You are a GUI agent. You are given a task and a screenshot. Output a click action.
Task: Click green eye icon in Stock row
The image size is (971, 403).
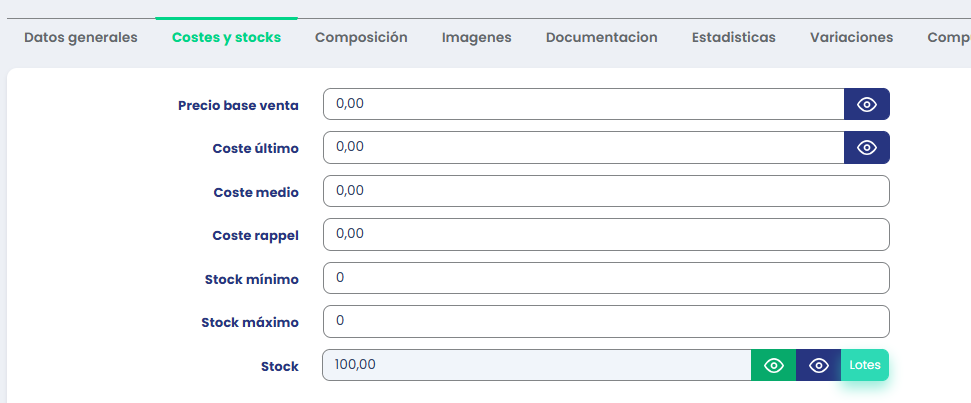pyautogui.click(x=773, y=365)
